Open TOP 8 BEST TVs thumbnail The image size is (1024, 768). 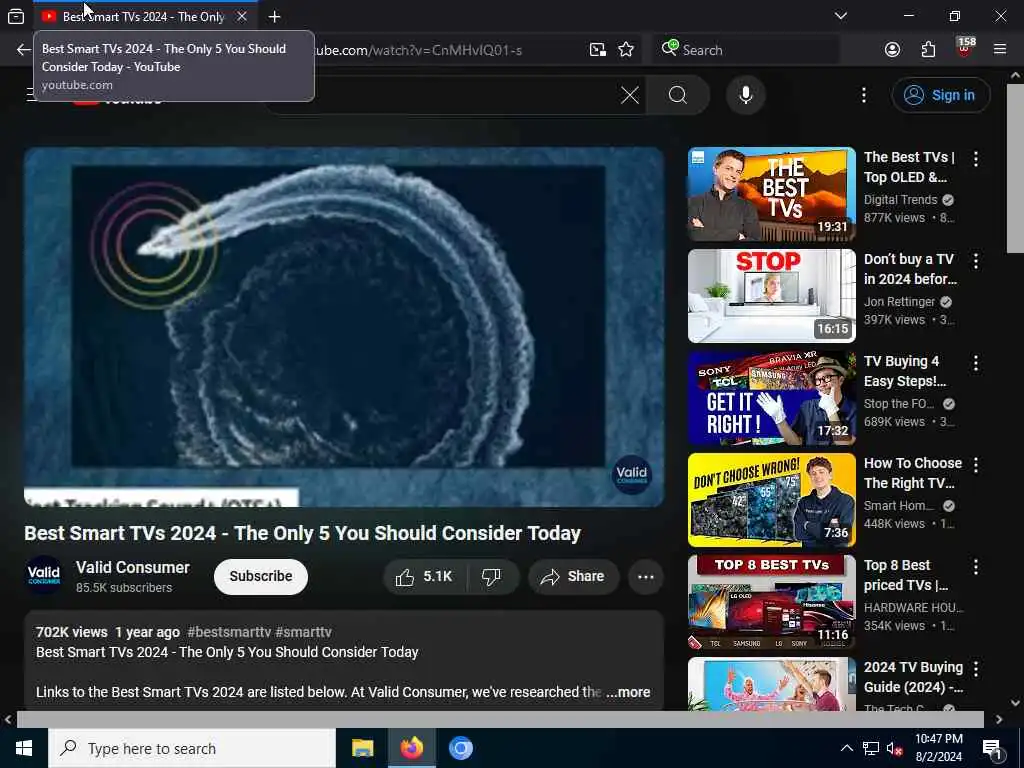click(771, 601)
